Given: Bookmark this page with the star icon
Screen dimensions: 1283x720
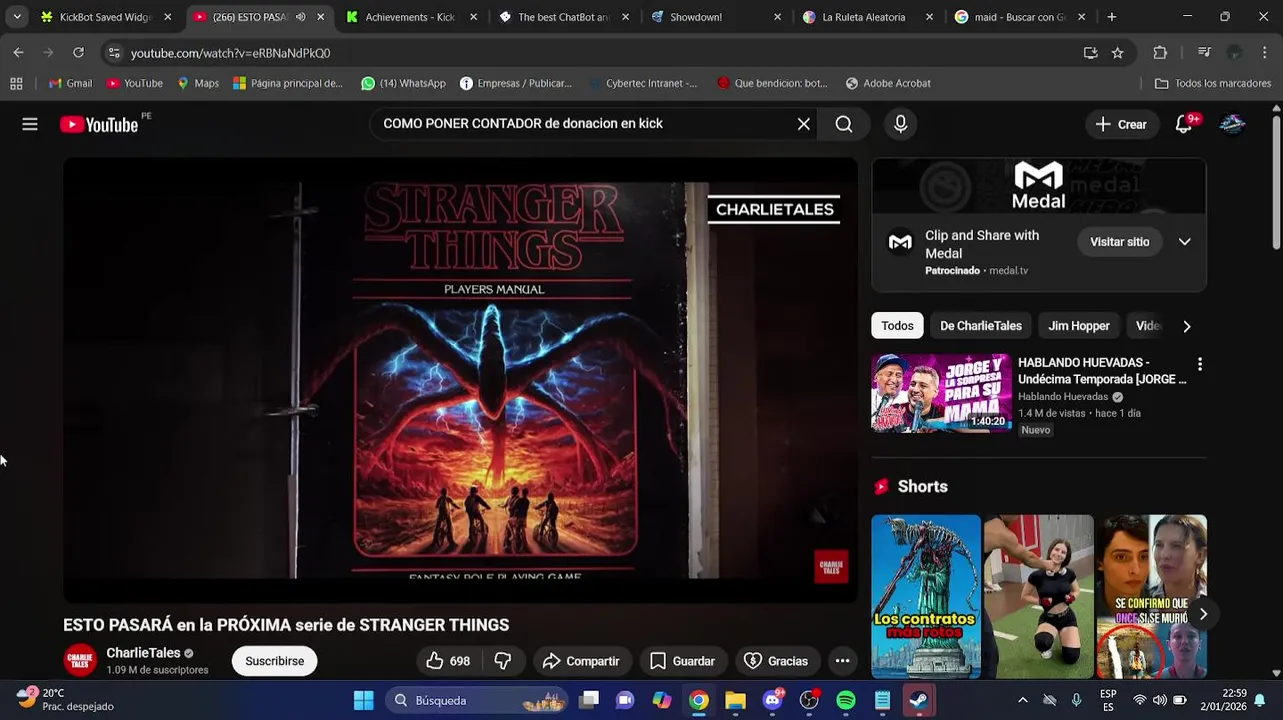Looking at the screenshot, I should (1117, 53).
